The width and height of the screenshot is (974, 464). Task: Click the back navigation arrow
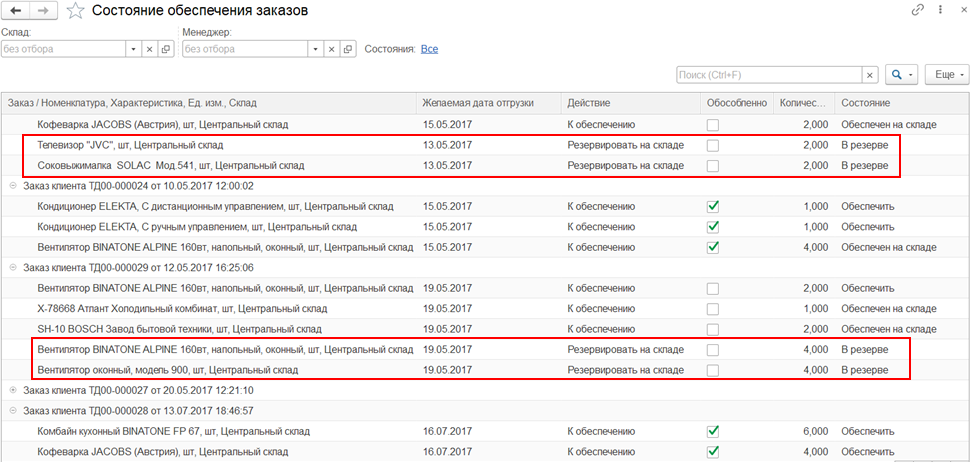pyautogui.click(x=15, y=11)
